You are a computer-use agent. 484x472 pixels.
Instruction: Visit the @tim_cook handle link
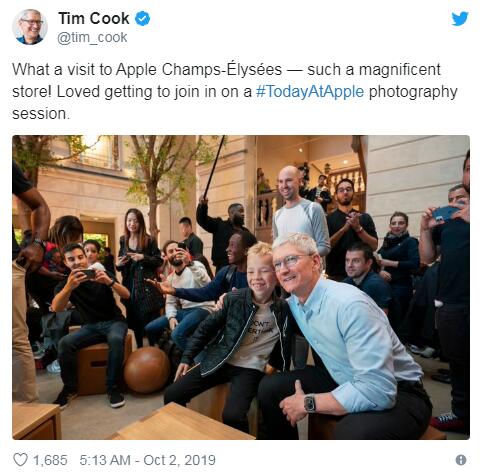point(92,38)
